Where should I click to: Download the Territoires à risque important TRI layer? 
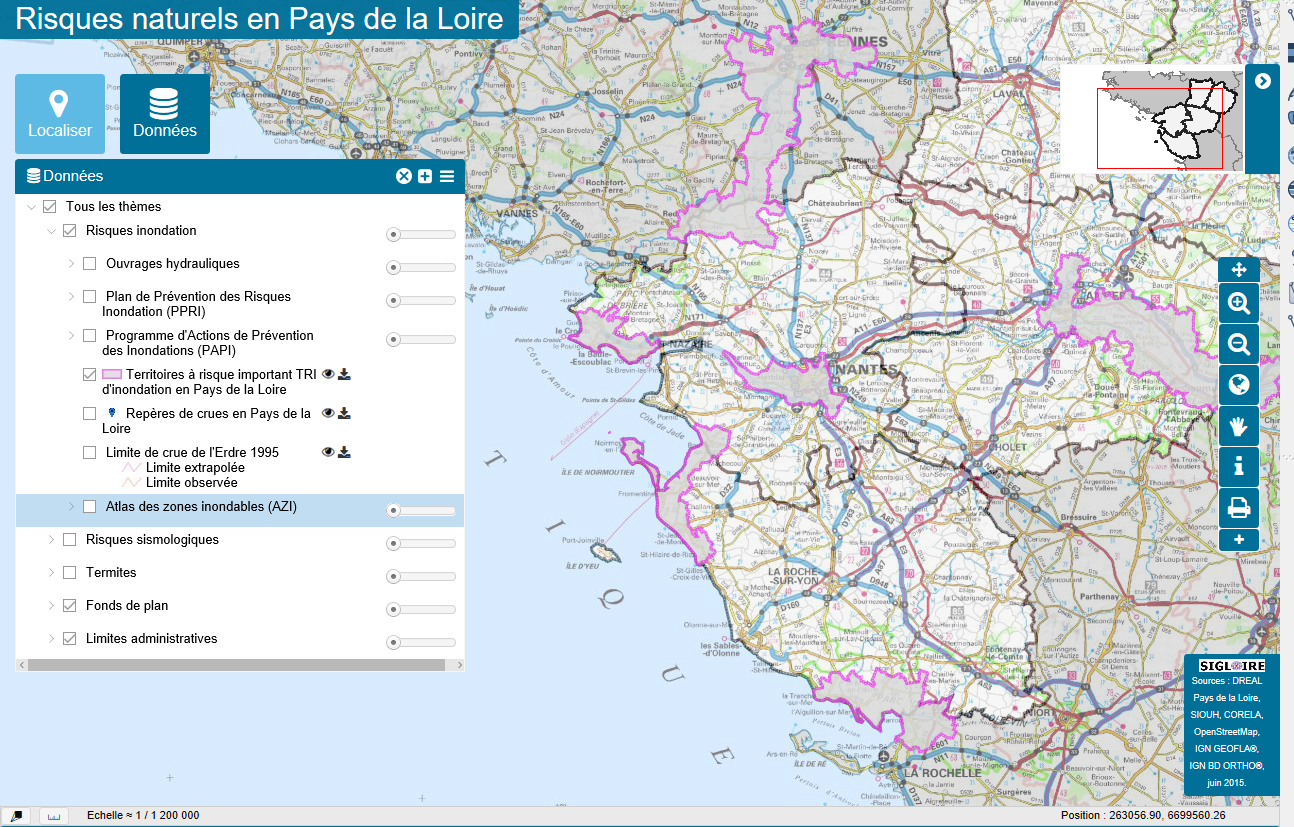point(344,375)
